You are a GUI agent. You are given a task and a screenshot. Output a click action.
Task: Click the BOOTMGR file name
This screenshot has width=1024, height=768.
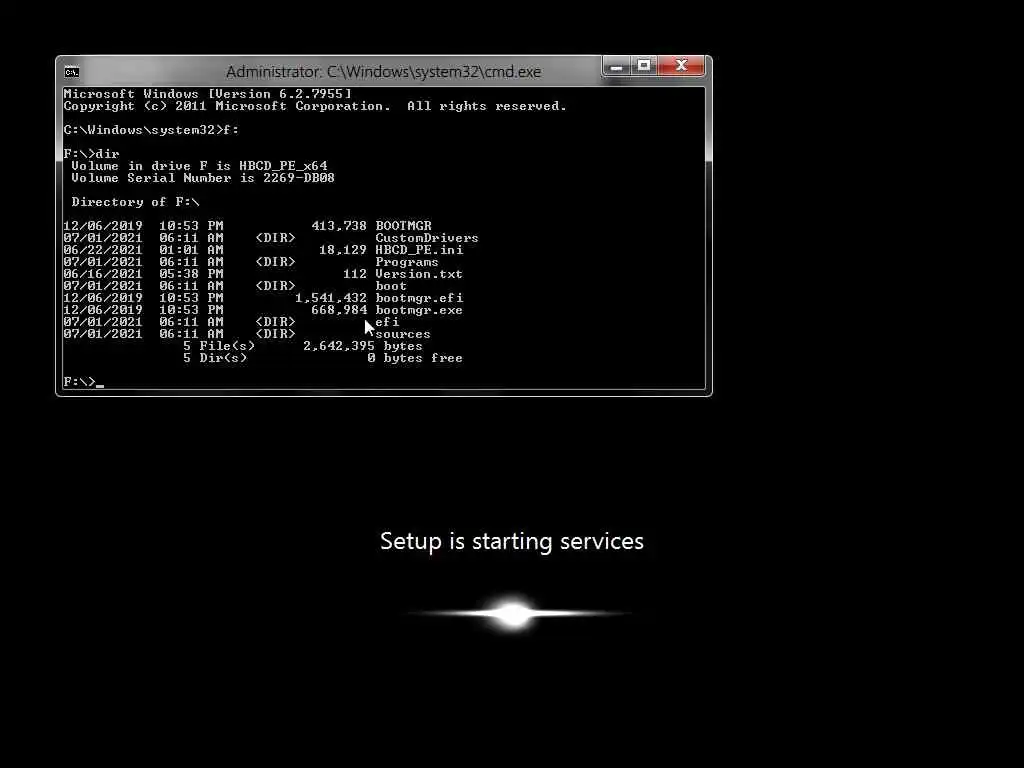pyautogui.click(x=404, y=226)
